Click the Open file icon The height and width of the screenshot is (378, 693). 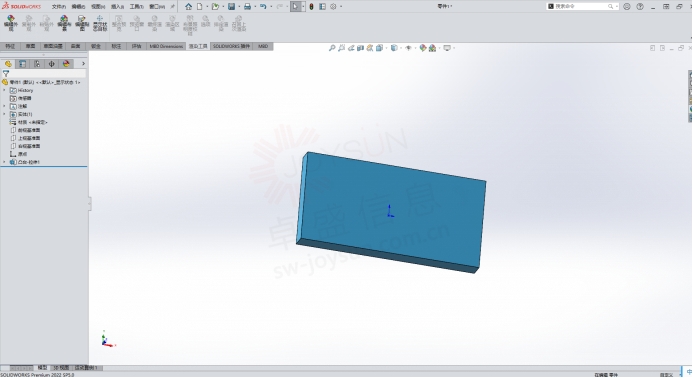(x=215, y=7)
